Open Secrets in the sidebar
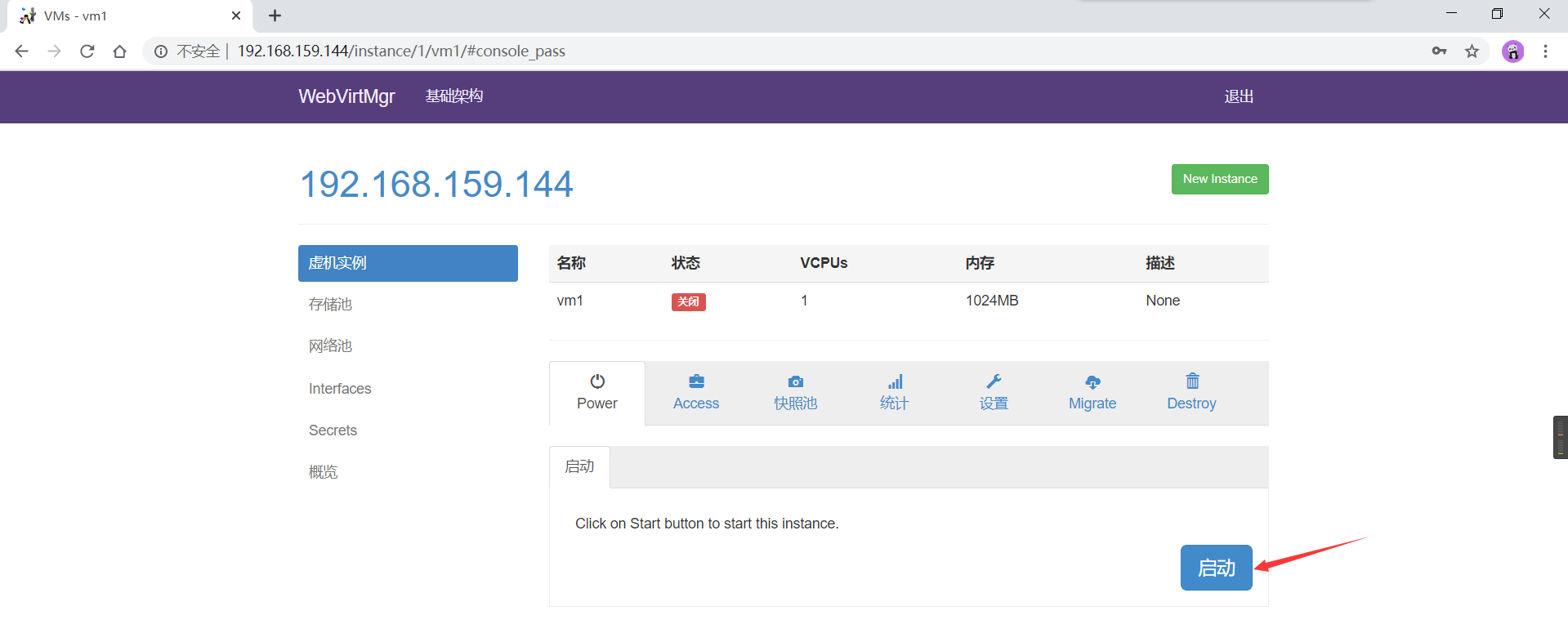This screenshot has width=1568, height=642. (333, 430)
